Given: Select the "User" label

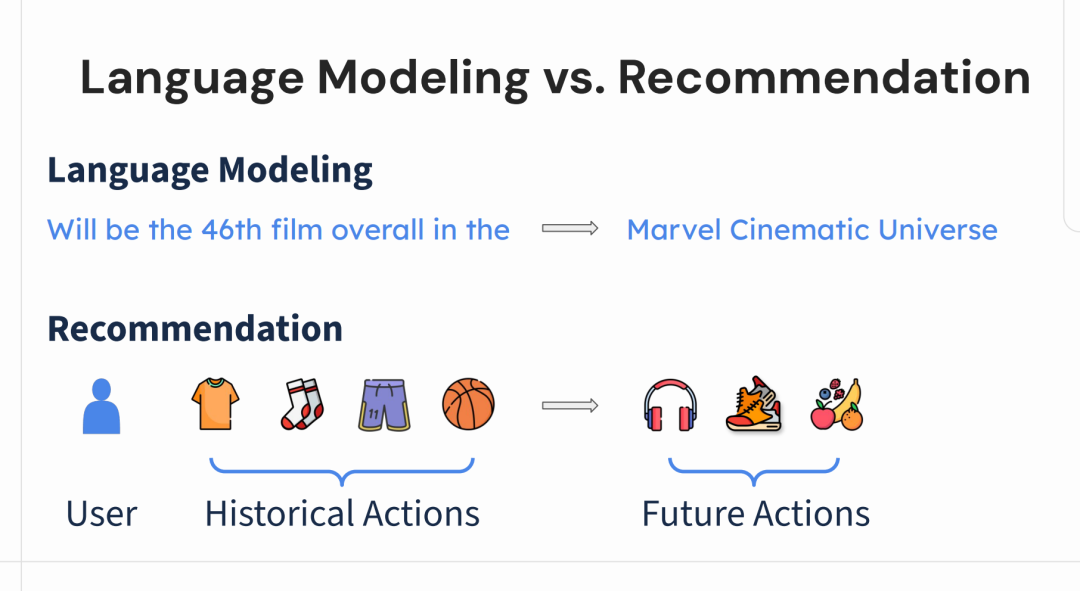Looking at the screenshot, I should tap(101, 514).
